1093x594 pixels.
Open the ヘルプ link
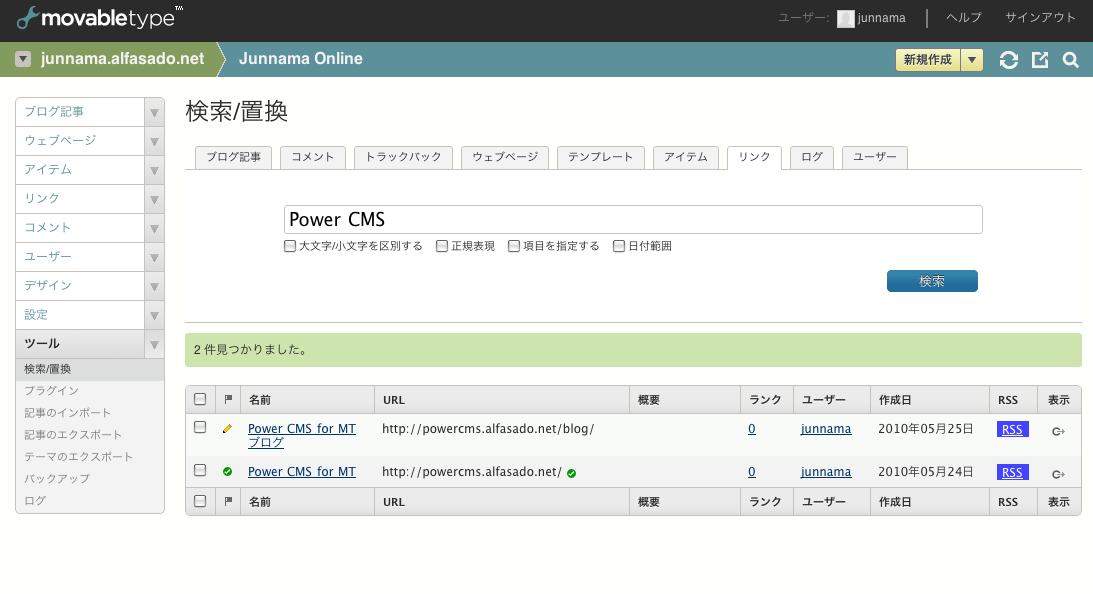click(963, 18)
